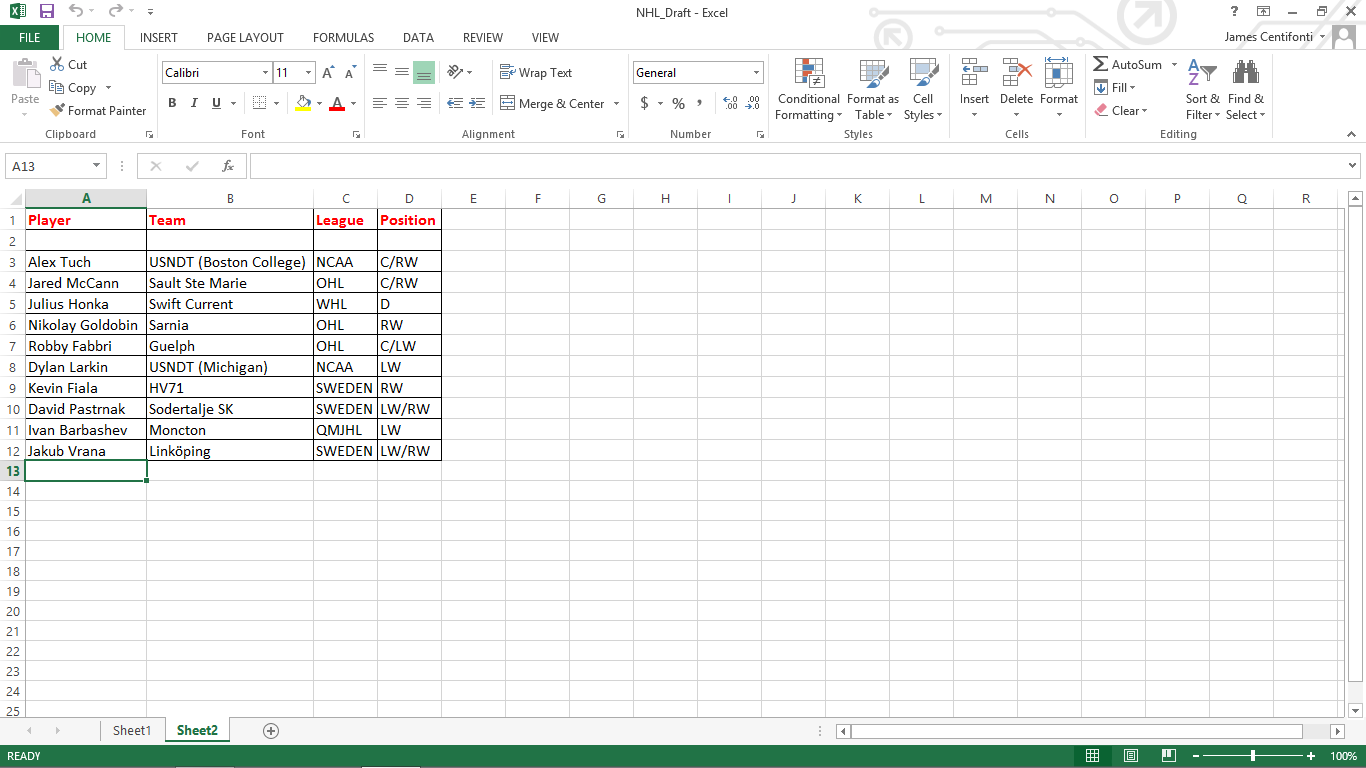The height and width of the screenshot is (768, 1366).
Task: Switch to the FORMULAS ribbon tab
Action: [x=343, y=38]
